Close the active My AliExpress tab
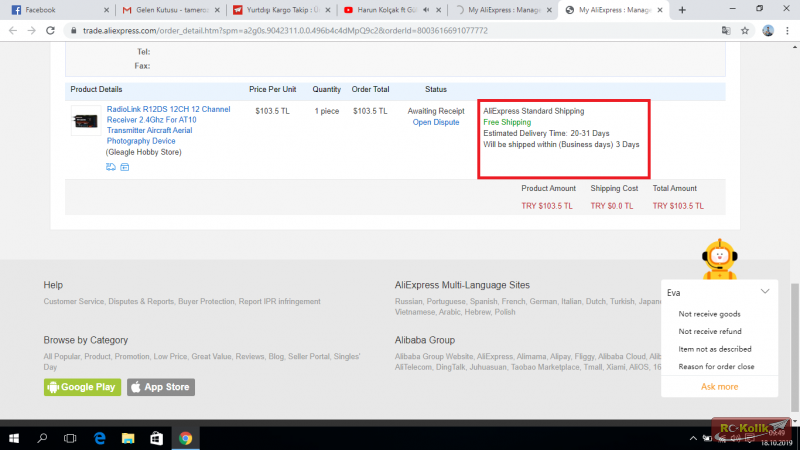The image size is (800, 450). tap(660, 10)
